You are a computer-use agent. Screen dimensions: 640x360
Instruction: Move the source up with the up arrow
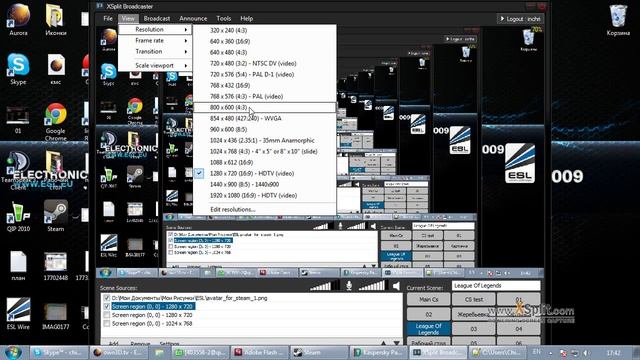383,342
